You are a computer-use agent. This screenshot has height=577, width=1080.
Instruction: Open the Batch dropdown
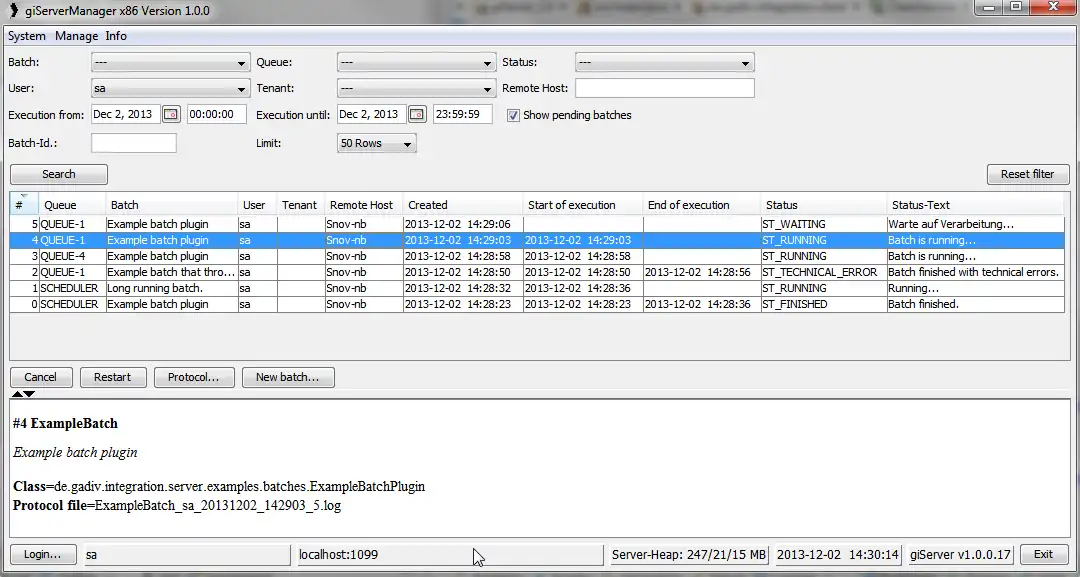tap(170, 63)
